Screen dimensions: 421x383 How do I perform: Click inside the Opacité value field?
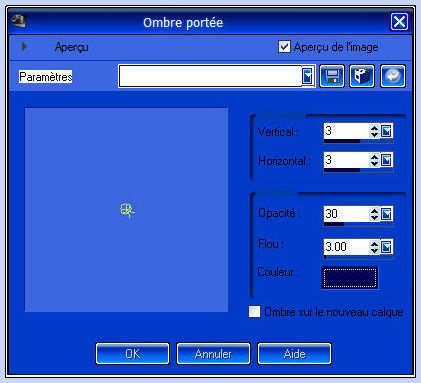(x=346, y=214)
